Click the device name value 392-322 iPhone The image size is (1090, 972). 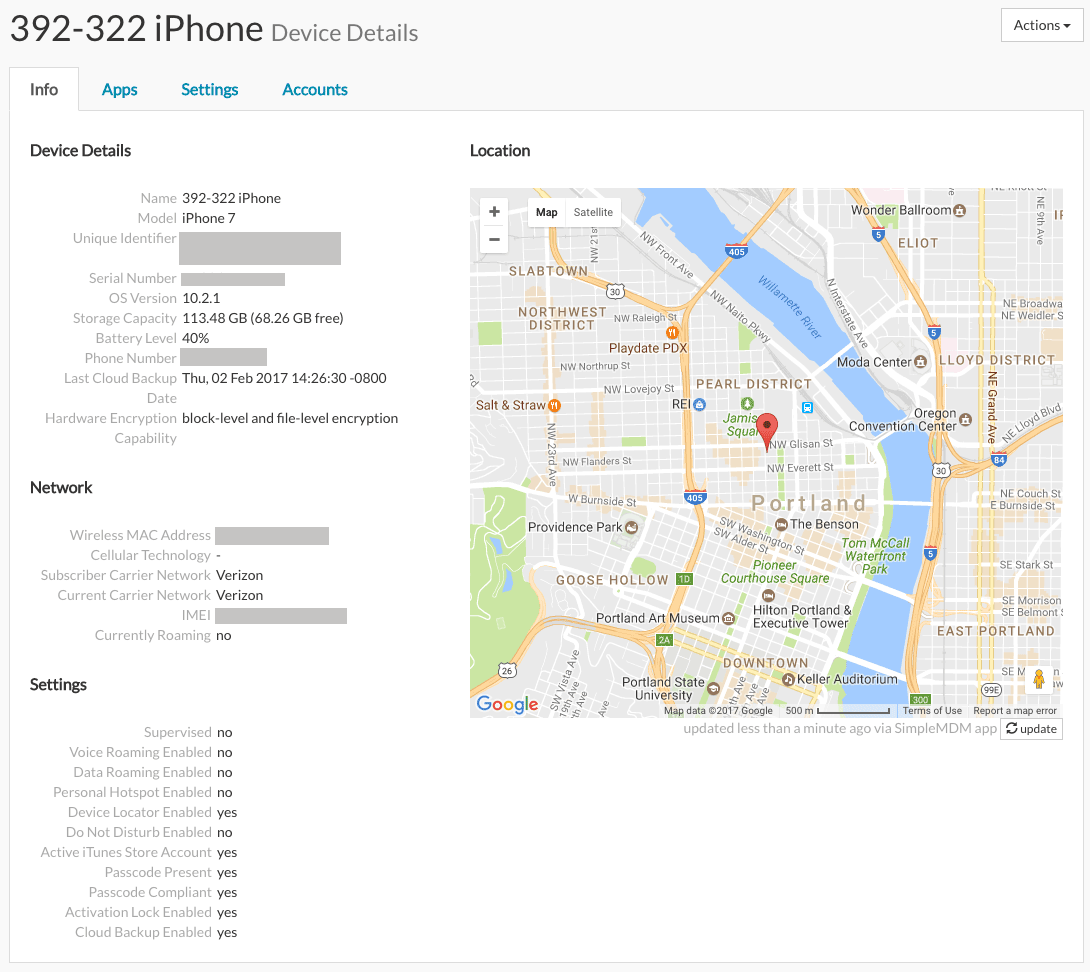tap(231, 198)
